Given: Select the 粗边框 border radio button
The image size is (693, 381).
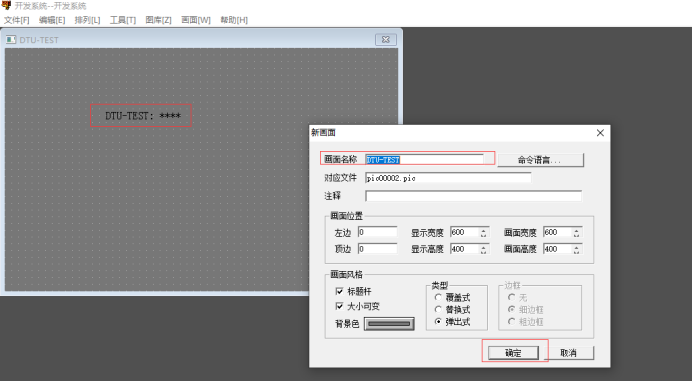Looking at the screenshot, I should click(x=511, y=321).
